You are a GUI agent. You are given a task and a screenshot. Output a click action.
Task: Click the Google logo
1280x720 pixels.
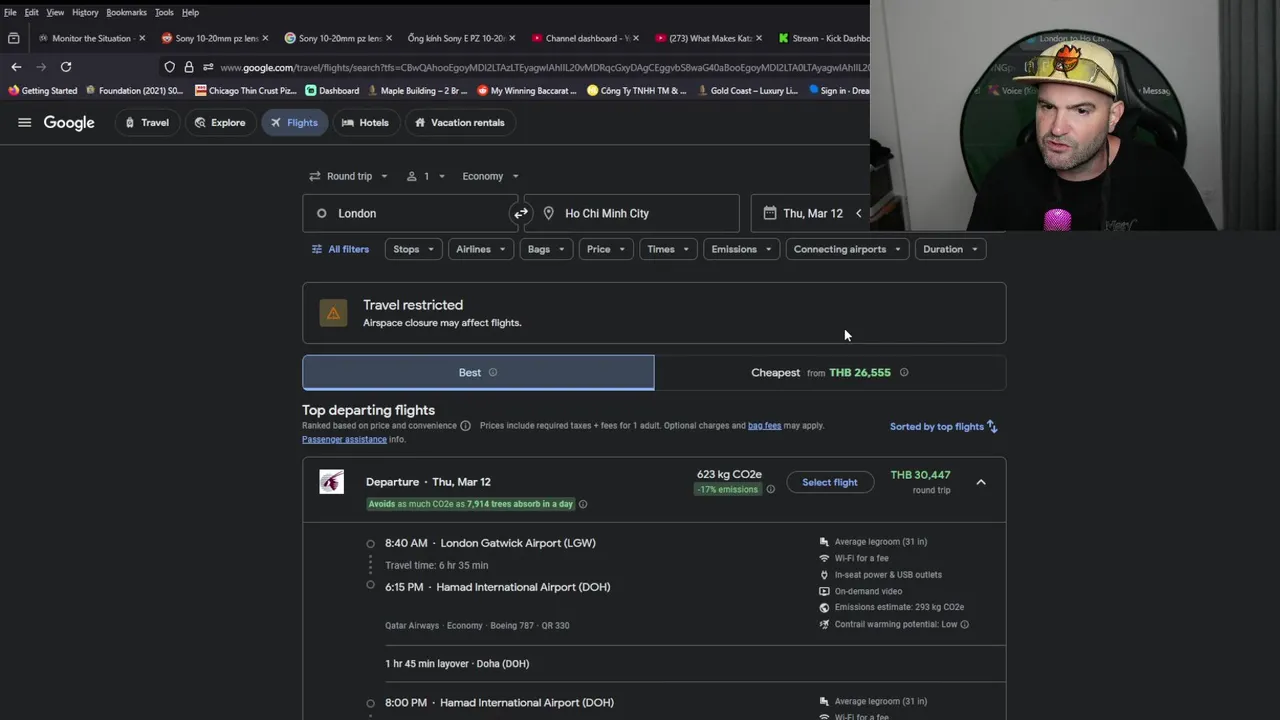[69, 123]
